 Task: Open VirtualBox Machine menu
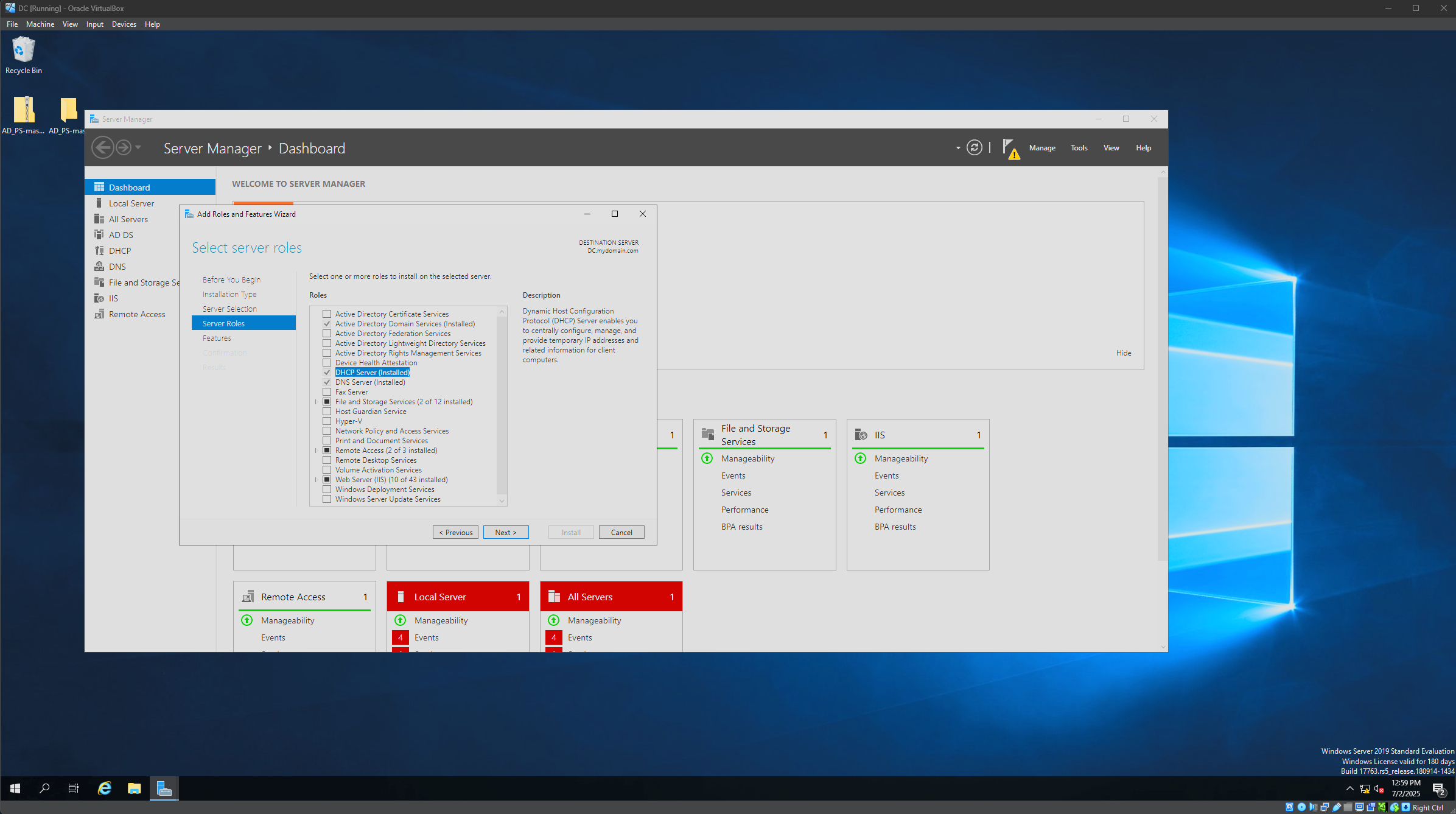(x=40, y=24)
